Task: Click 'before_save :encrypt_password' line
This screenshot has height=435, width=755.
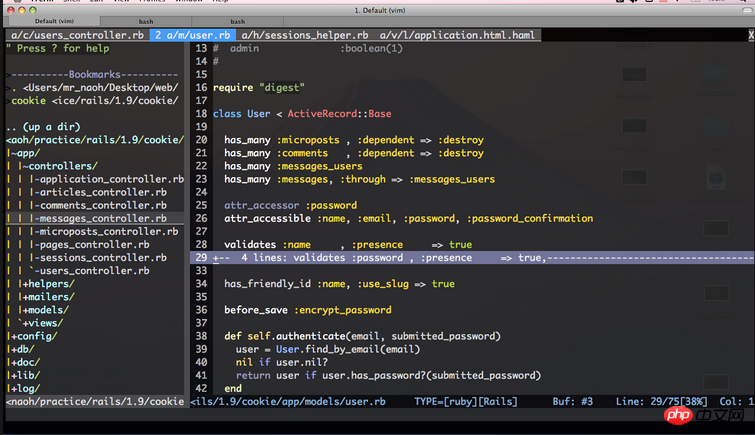Action: (x=308, y=310)
